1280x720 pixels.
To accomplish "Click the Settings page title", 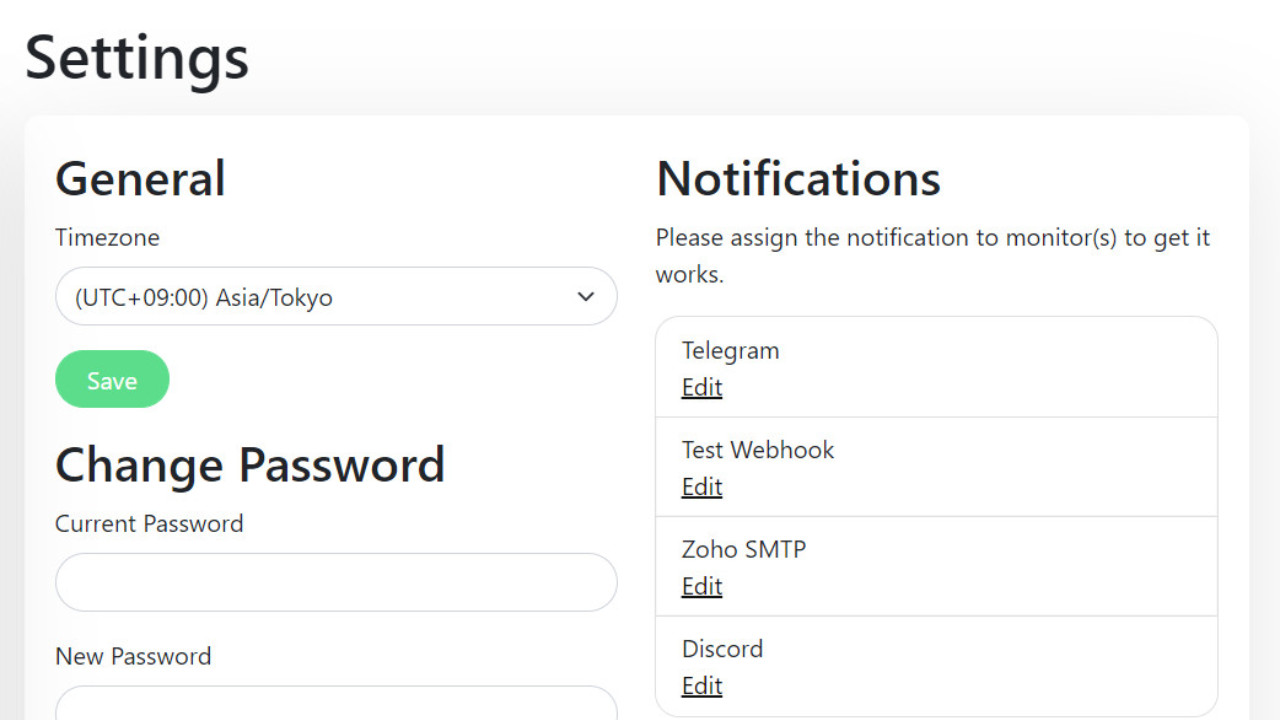I will [137, 58].
